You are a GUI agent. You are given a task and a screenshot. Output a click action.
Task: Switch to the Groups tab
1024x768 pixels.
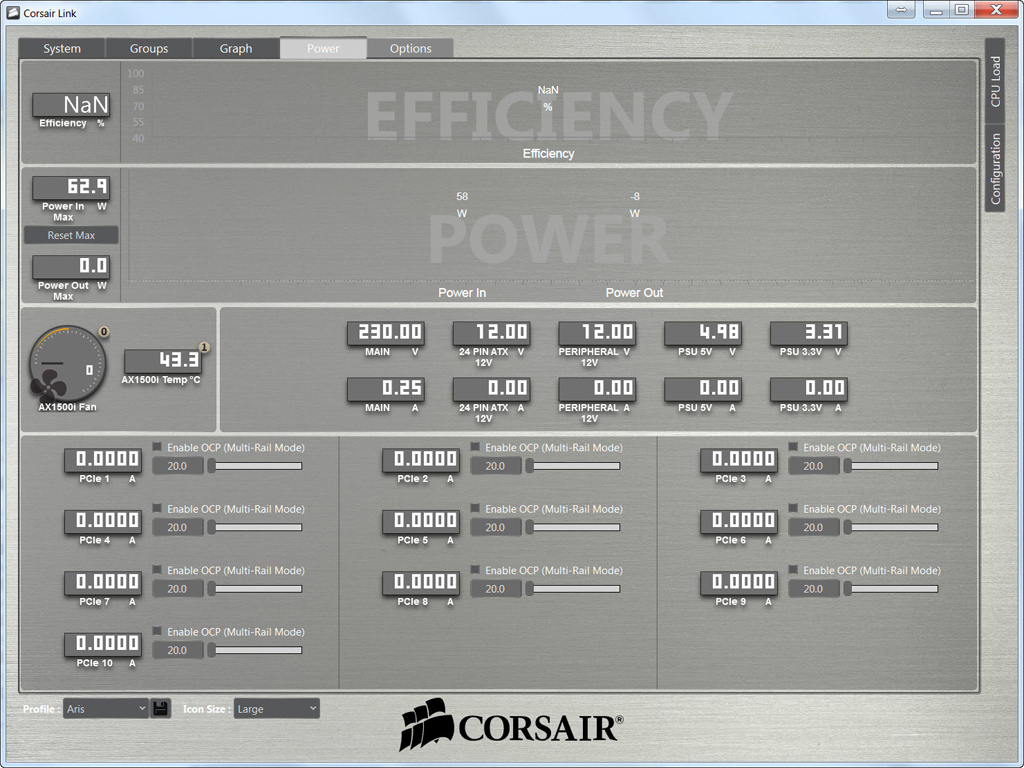(149, 48)
